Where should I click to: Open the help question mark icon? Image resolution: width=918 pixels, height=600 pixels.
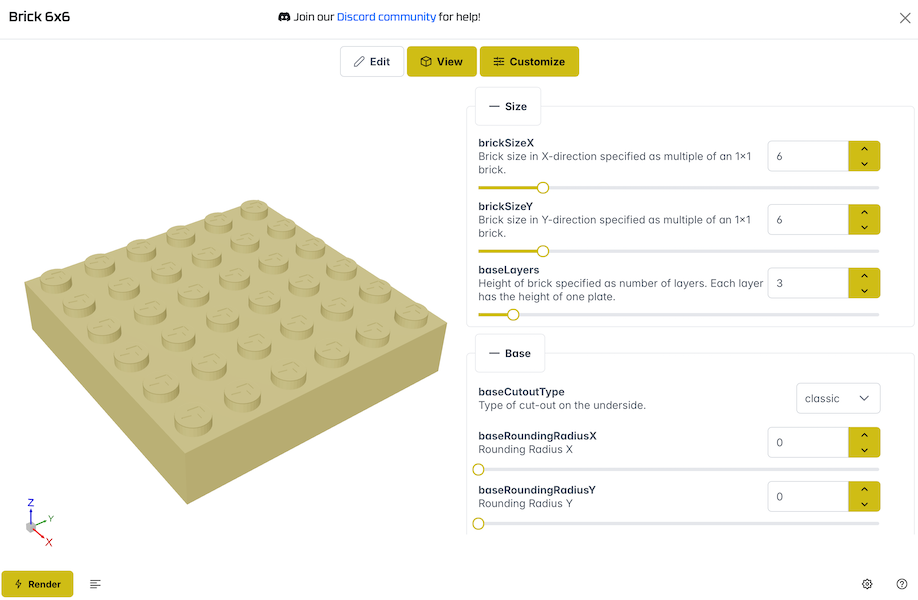coord(901,583)
